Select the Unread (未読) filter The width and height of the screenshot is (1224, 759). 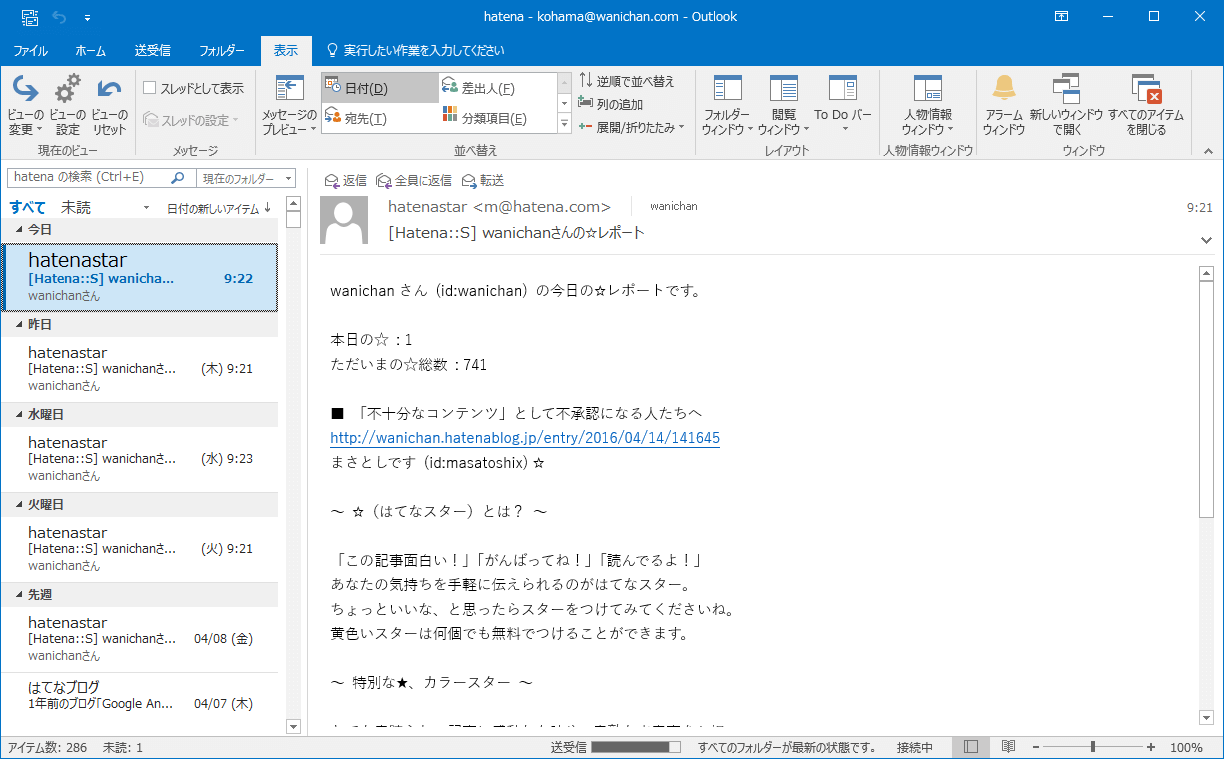click(x=76, y=207)
